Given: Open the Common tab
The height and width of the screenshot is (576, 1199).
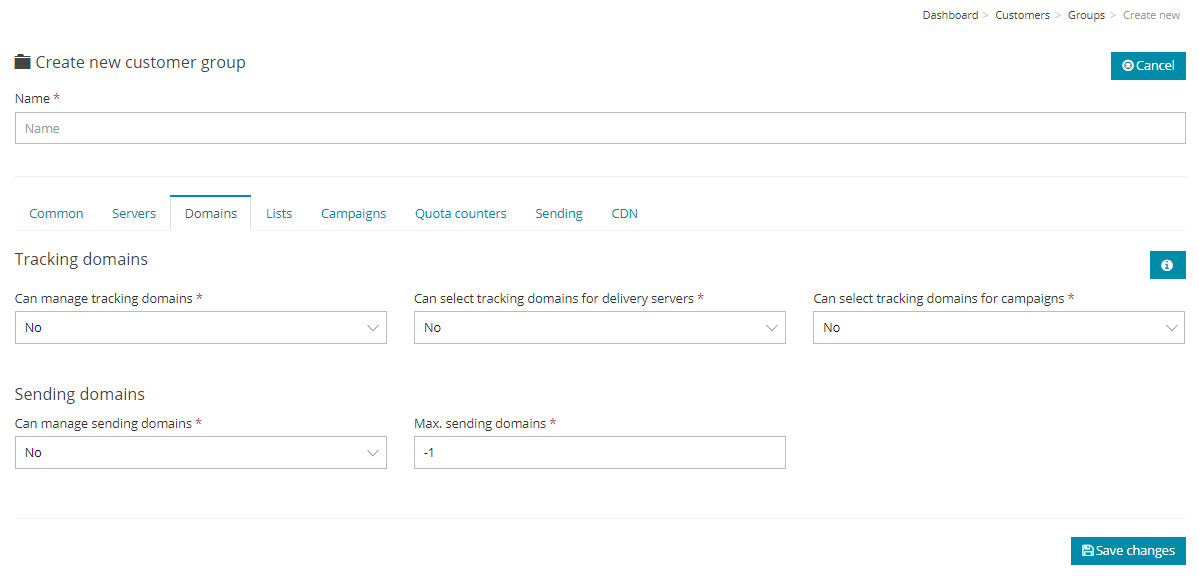Looking at the screenshot, I should pyautogui.click(x=56, y=214).
